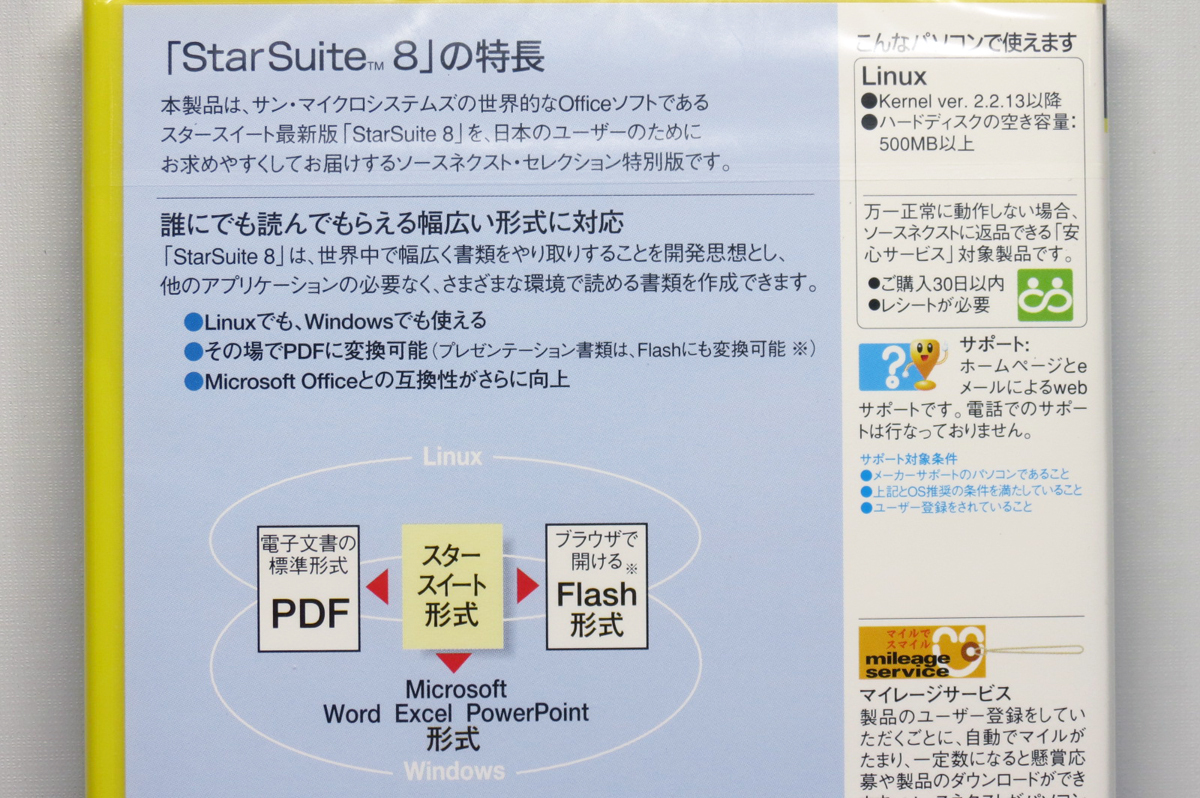Click the line starting with 本製品は、サン・マイクロシステムズ
The image size is (1200, 798).
(x=435, y=103)
